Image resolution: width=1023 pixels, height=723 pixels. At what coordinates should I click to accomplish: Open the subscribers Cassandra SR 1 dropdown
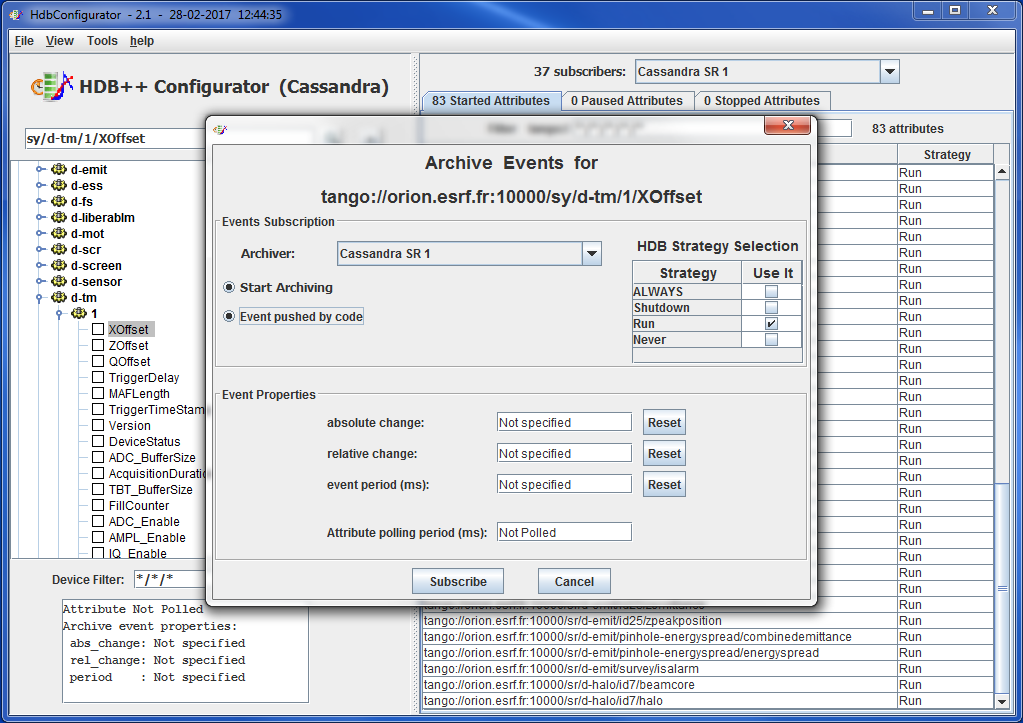coord(889,72)
